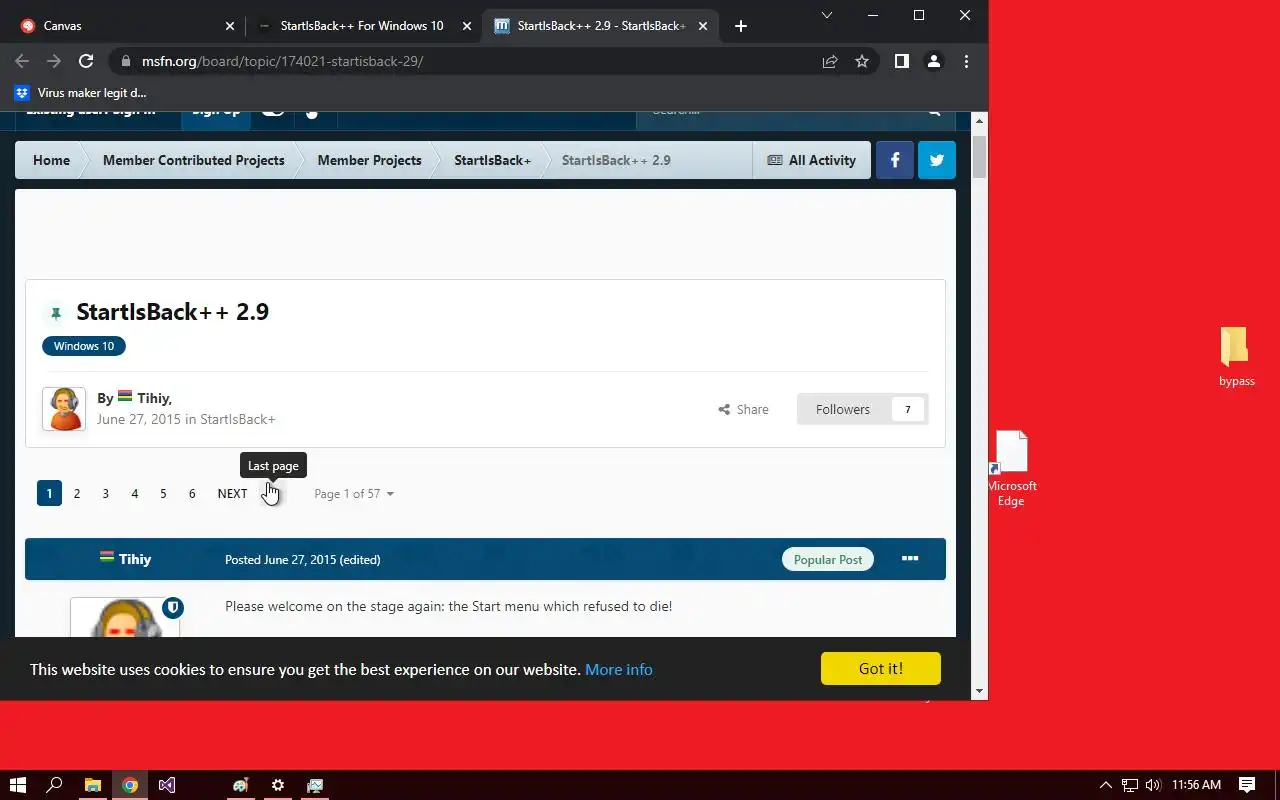Click the Share topic icon link

[744, 409]
